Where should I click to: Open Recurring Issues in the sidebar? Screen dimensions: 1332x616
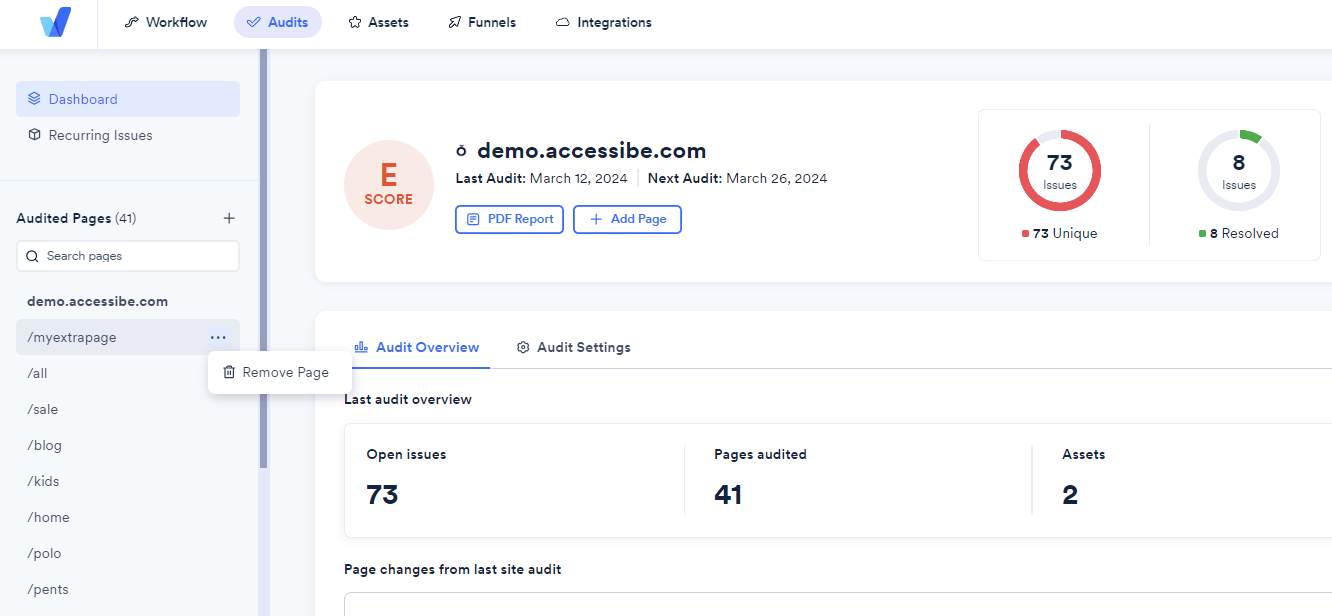[x=128, y=135]
